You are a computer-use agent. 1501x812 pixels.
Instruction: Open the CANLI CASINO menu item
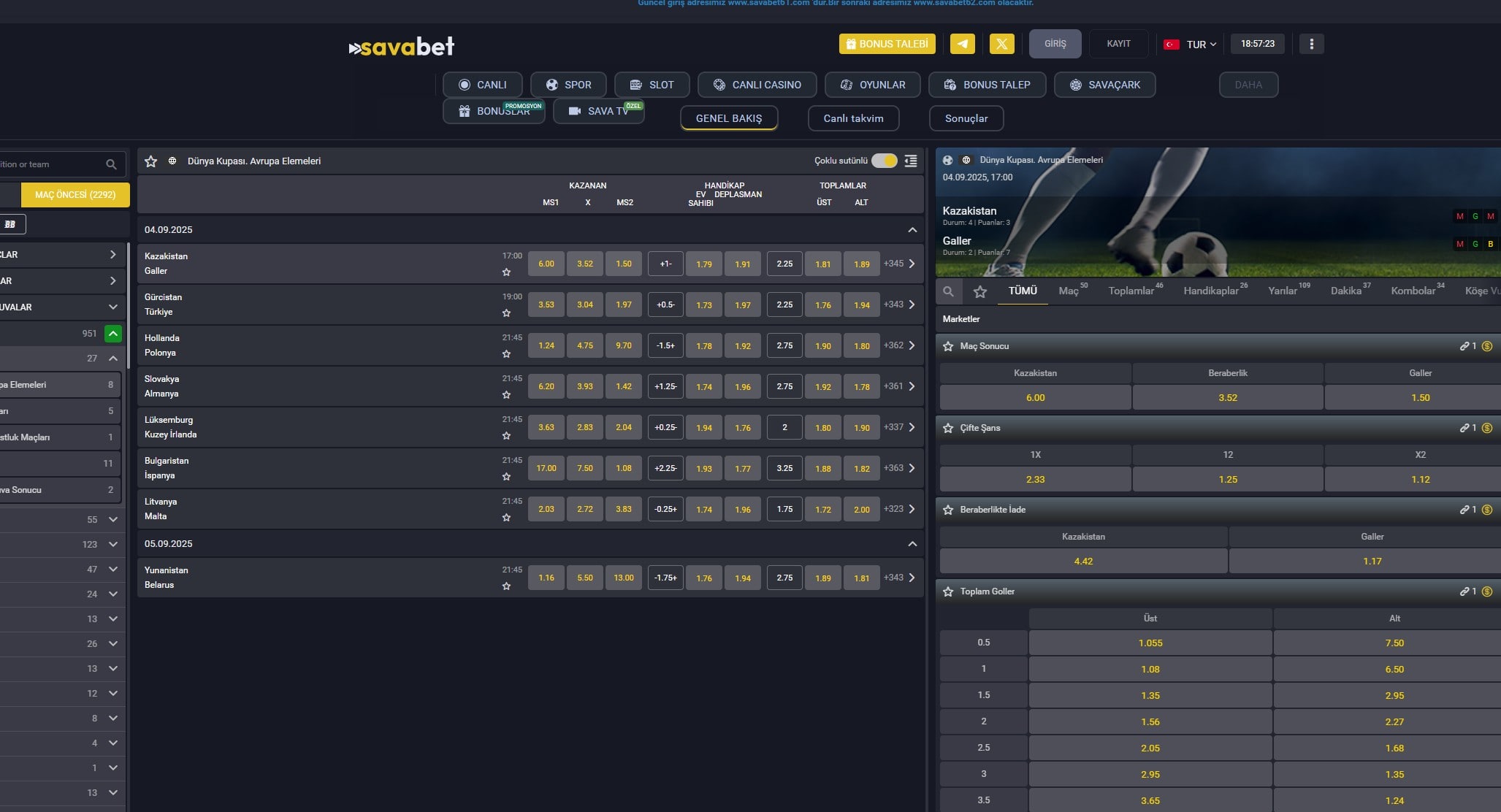[757, 85]
